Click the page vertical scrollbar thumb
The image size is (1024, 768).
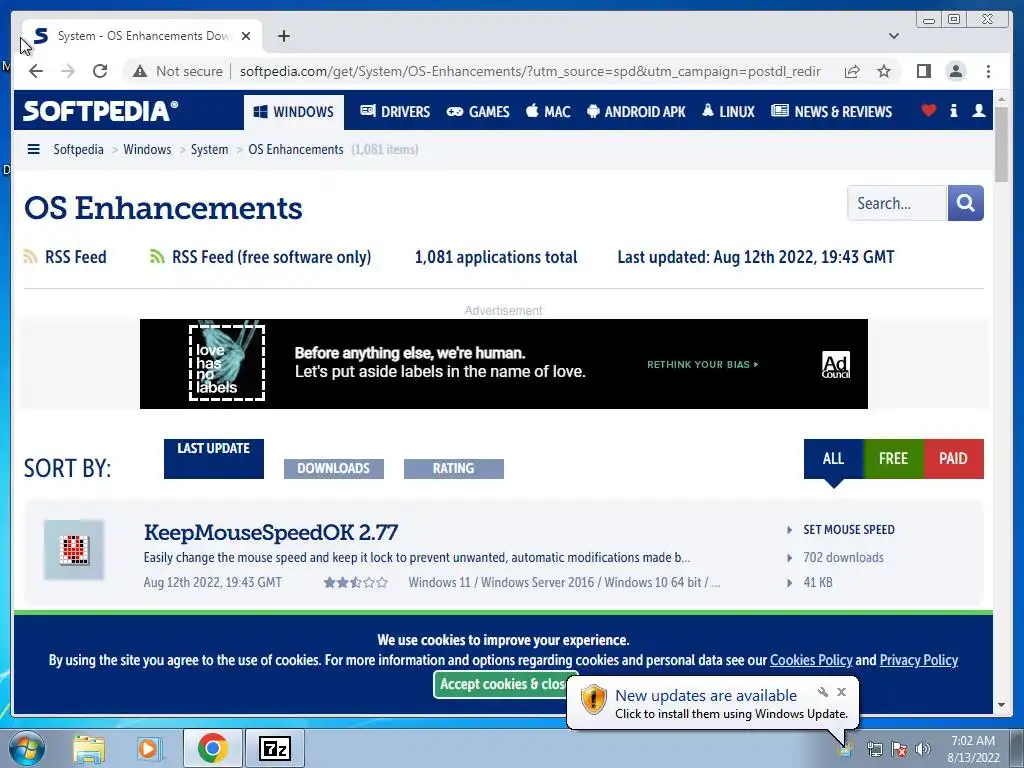[x=1001, y=144]
